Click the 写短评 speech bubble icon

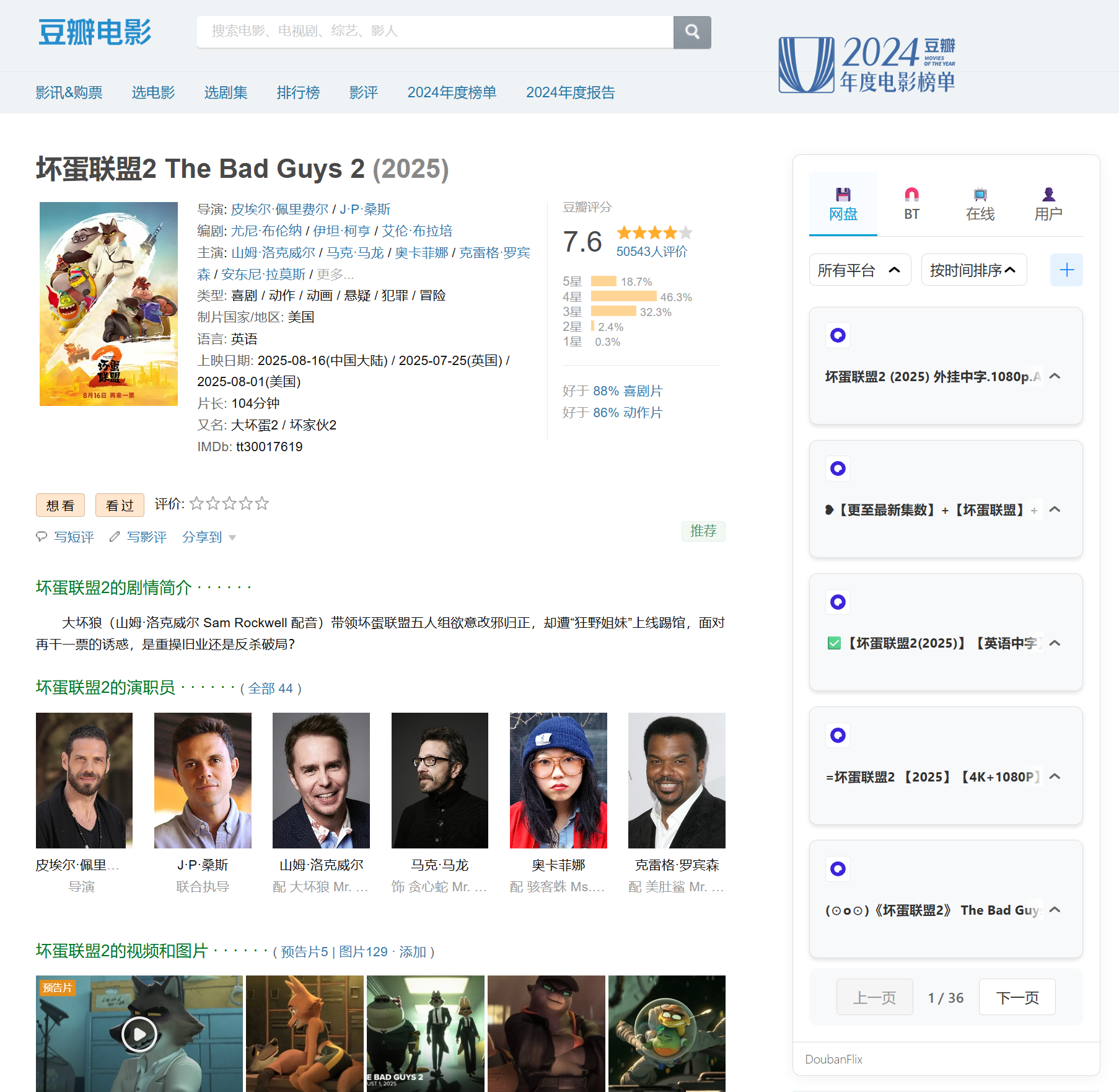(42, 536)
